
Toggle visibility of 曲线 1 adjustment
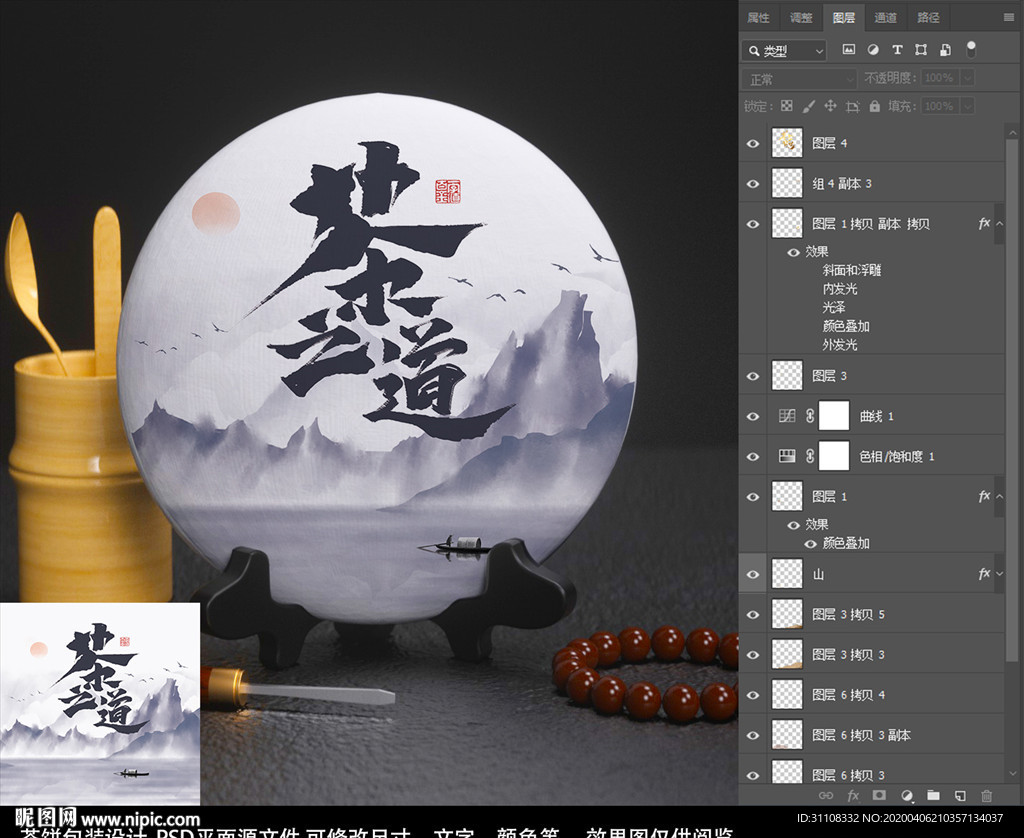click(752, 416)
